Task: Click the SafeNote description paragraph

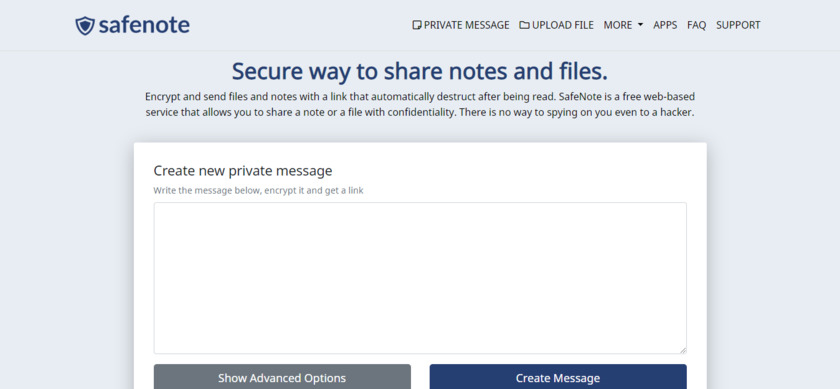Action: pyautogui.click(x=420, y=105)
